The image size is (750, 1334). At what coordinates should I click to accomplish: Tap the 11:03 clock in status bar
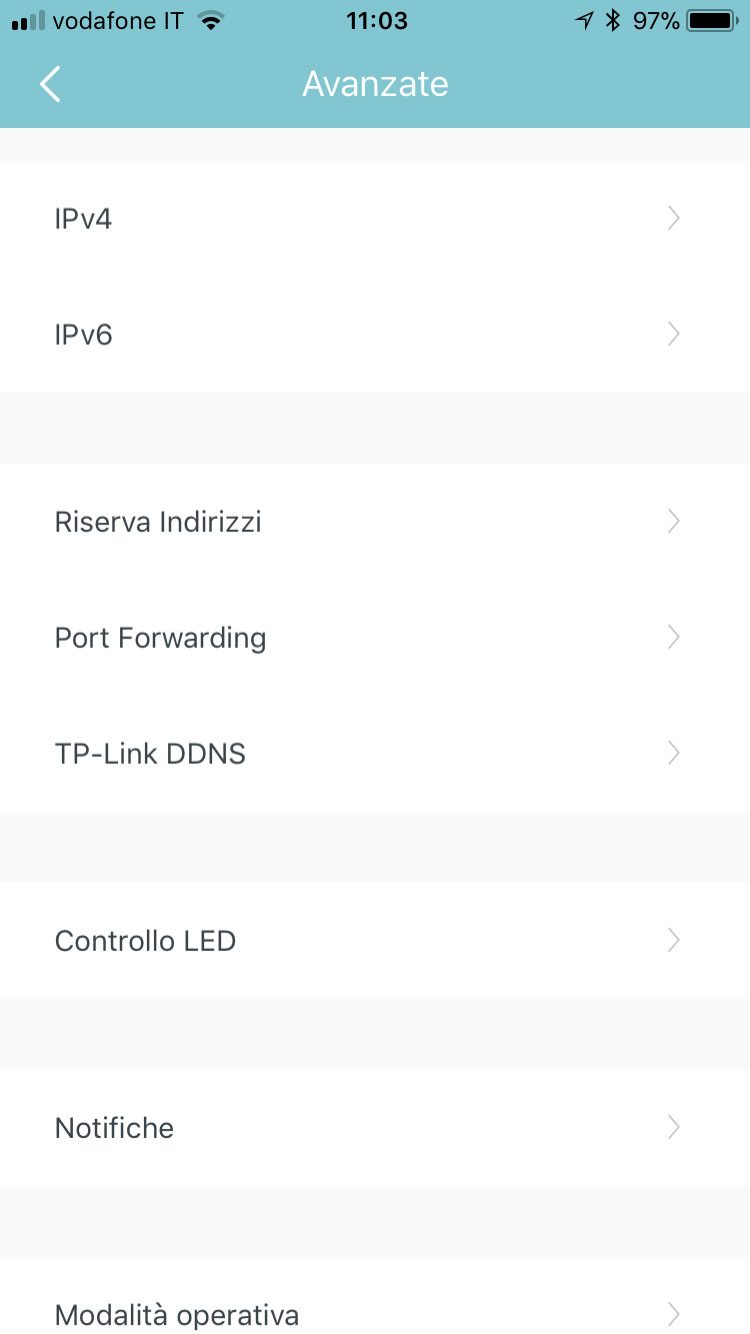pos(377,21)
